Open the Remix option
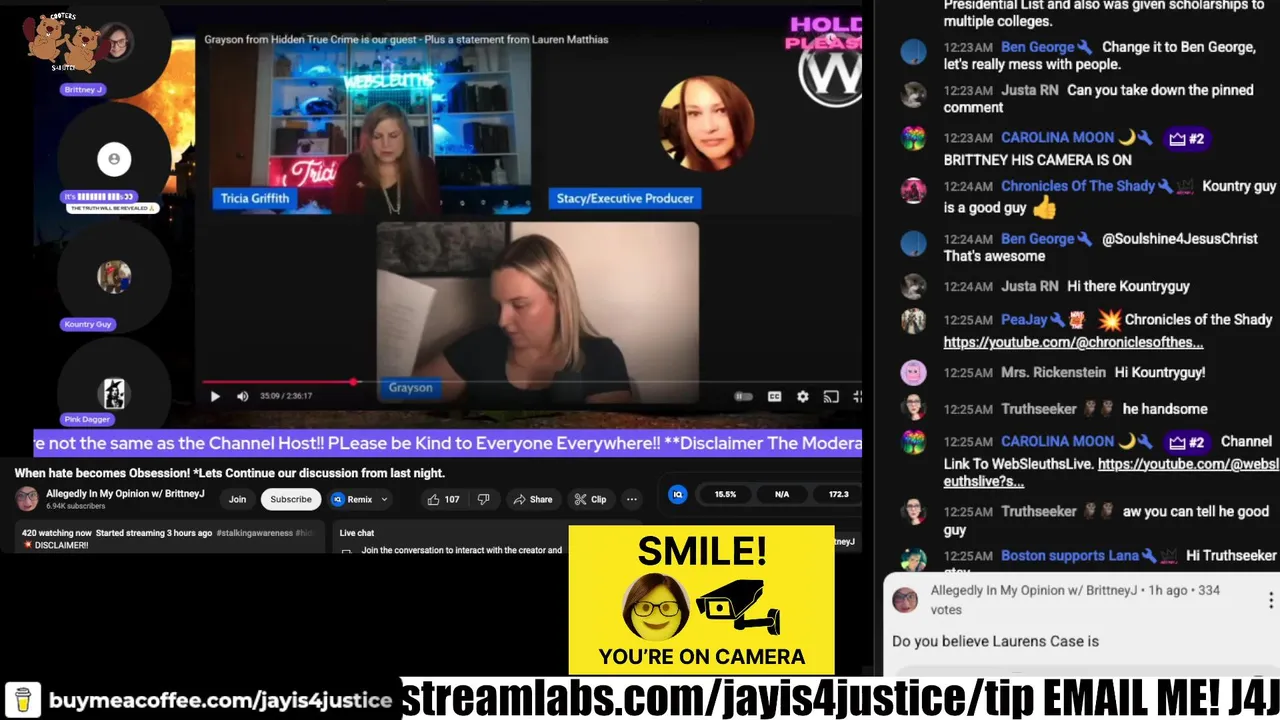 coord(352,499)
